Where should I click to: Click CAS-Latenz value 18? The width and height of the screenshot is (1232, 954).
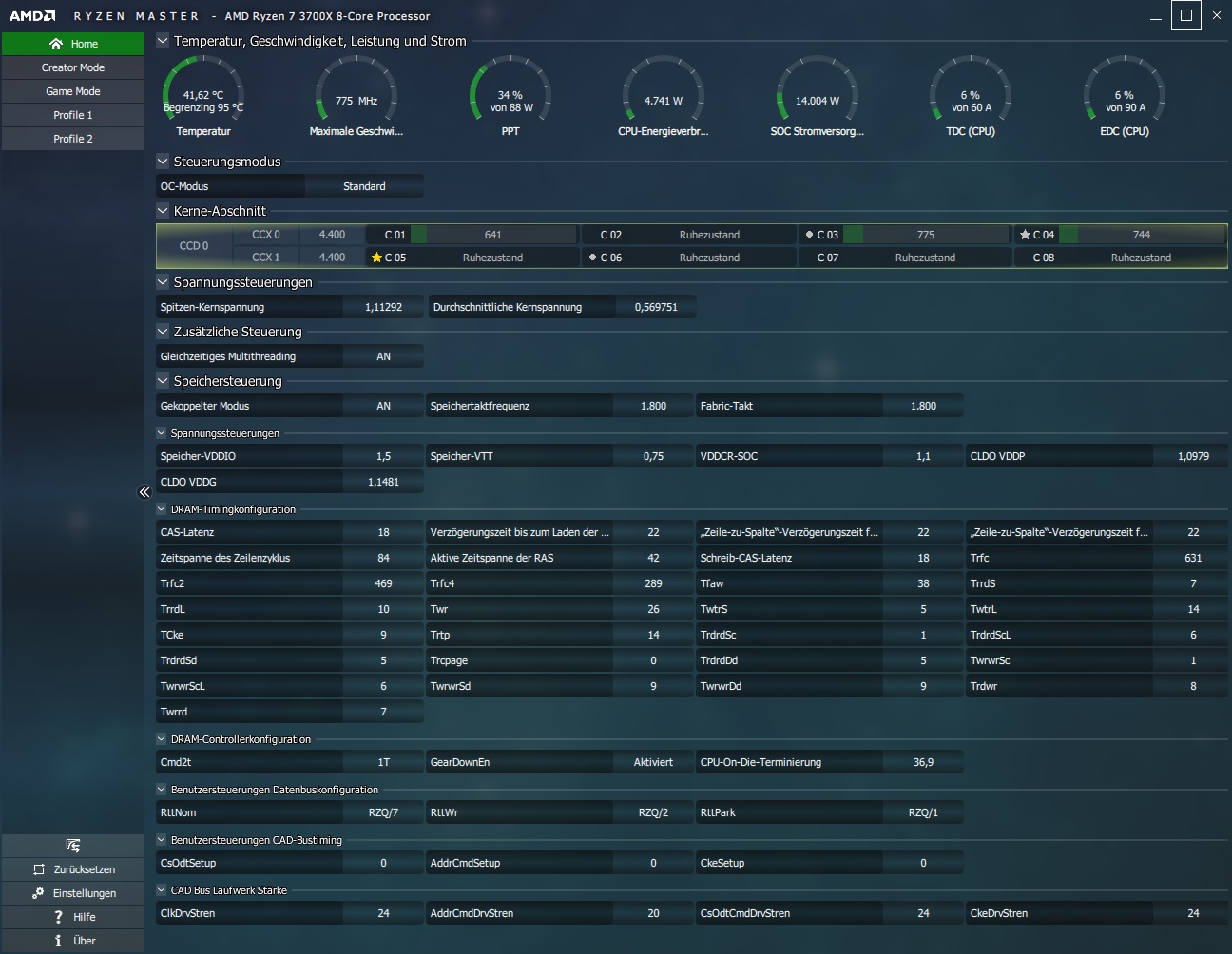pyautogui.click(x=383, y=532)
